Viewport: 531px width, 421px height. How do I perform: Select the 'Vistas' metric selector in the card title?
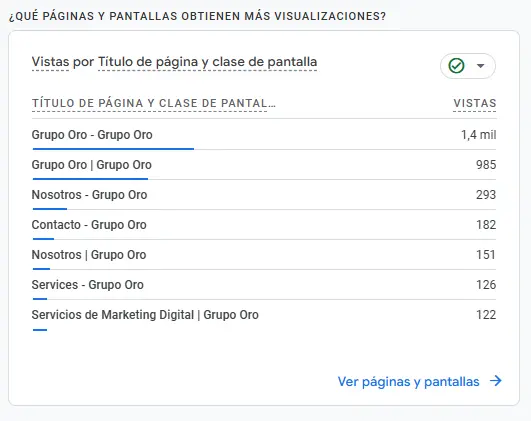click(x=50, y=62)
